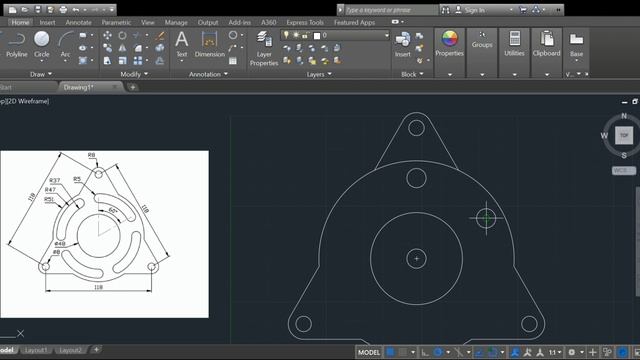Select the Rectangle tool in Draw panel

pos(83,36)
